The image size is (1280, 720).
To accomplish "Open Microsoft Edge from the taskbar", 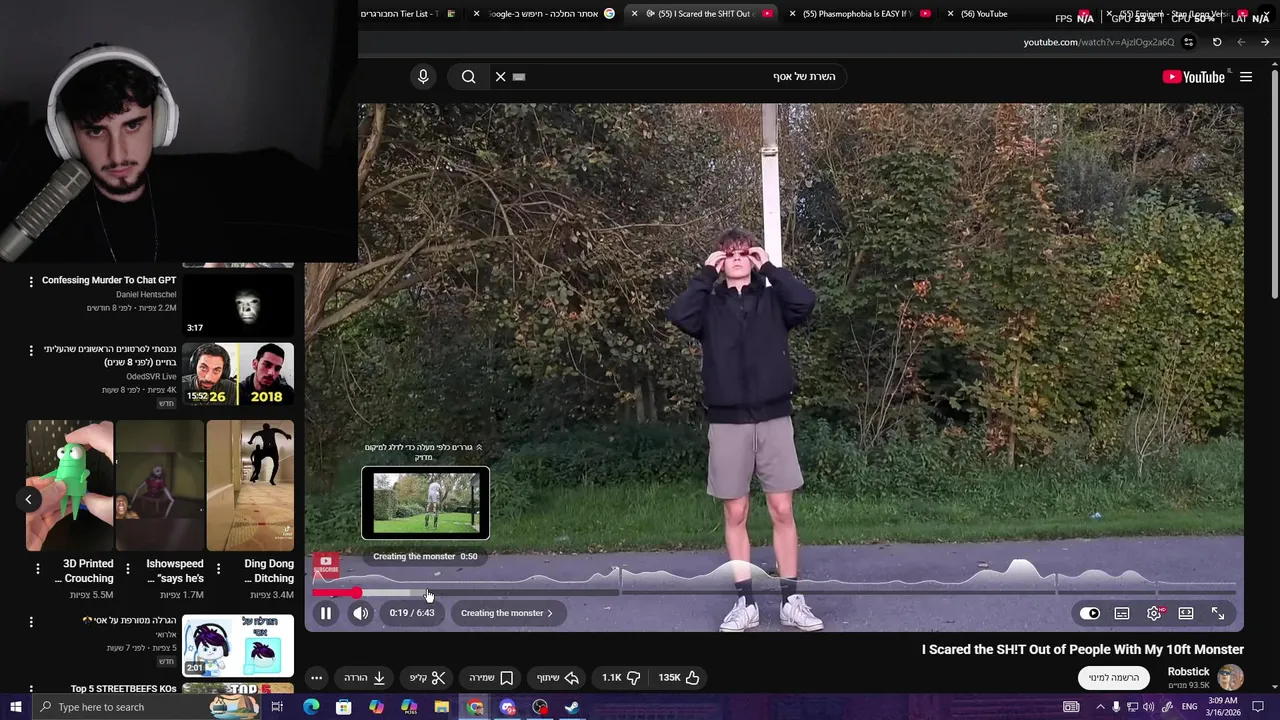I will 311,707.
